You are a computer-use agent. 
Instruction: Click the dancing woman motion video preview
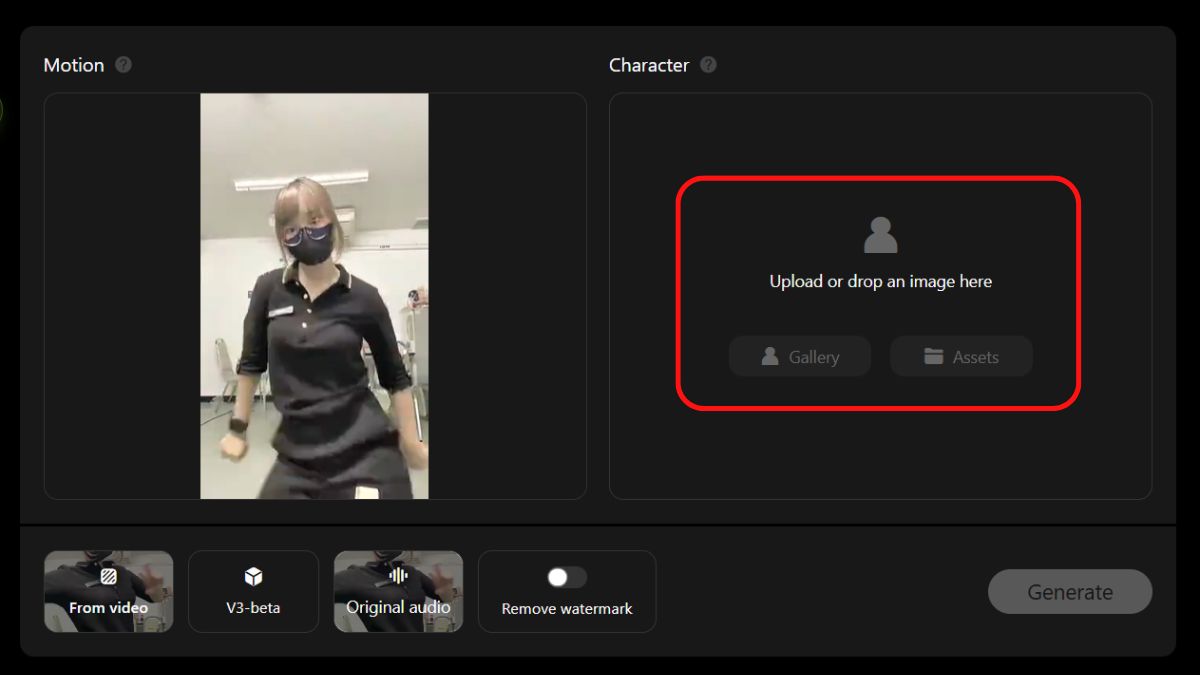315,296
